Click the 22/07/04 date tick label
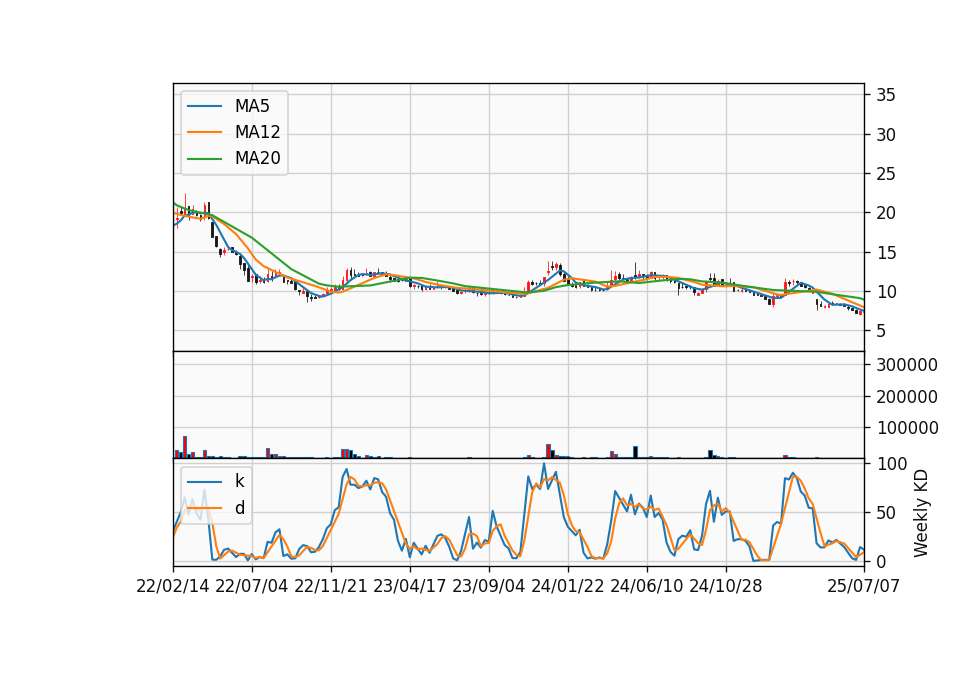Viewport: 960px width, 690px height. click(x=252, y=586)
